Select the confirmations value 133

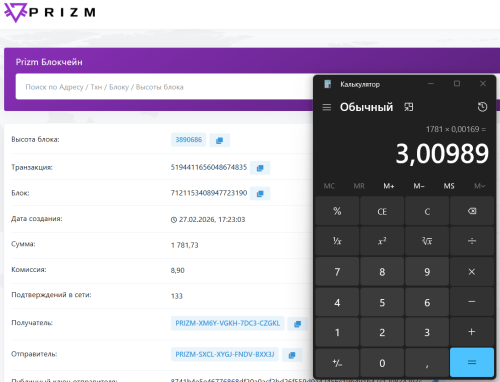(x=177, y=296)
